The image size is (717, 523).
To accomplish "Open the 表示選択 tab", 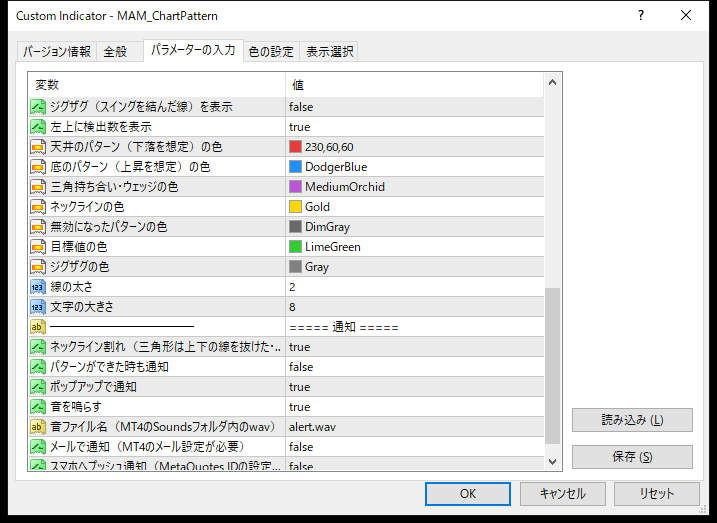I will pyautogui.click(x=329, y=51).
